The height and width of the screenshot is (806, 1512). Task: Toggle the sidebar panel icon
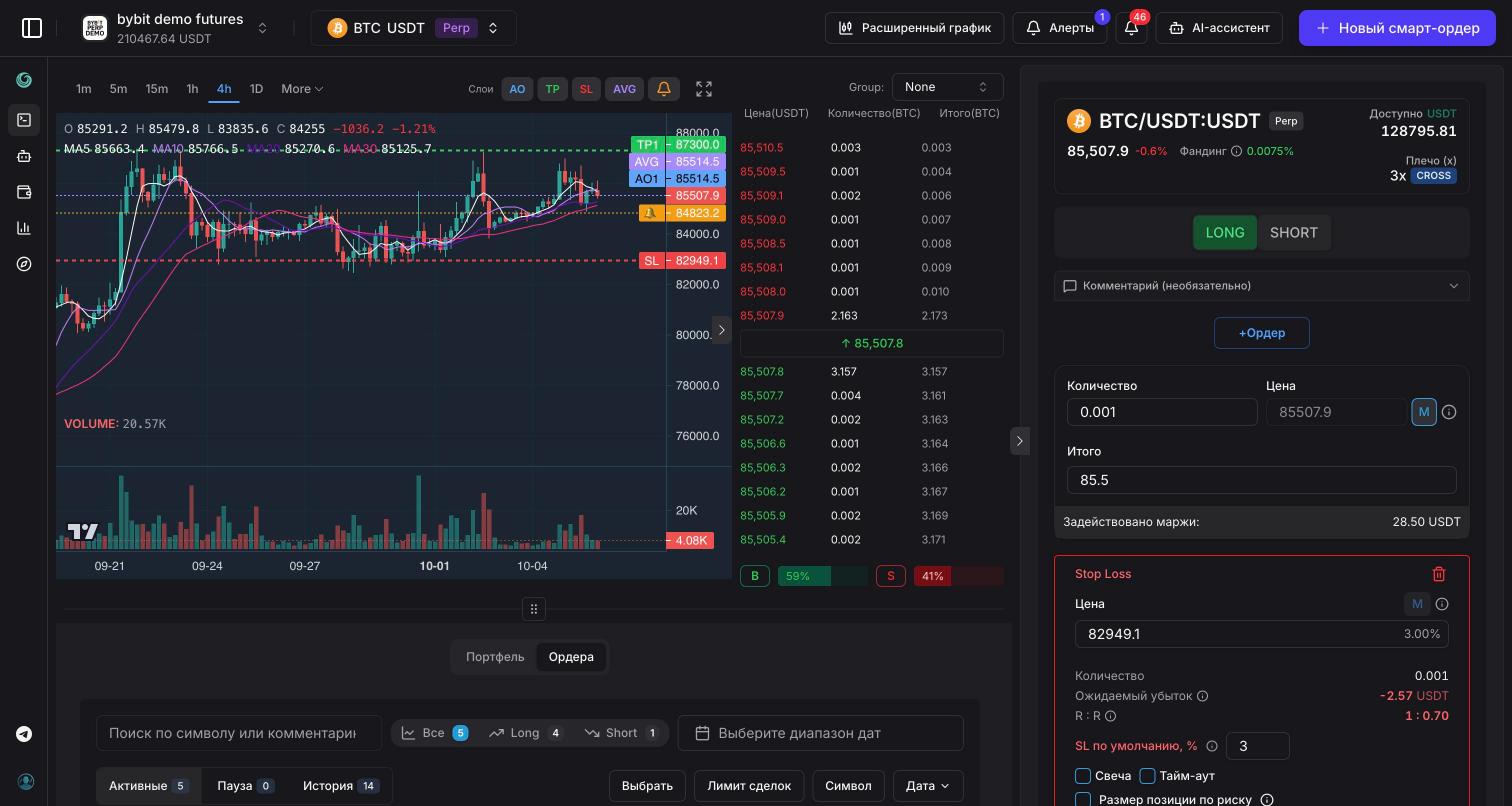coord(32,28)
